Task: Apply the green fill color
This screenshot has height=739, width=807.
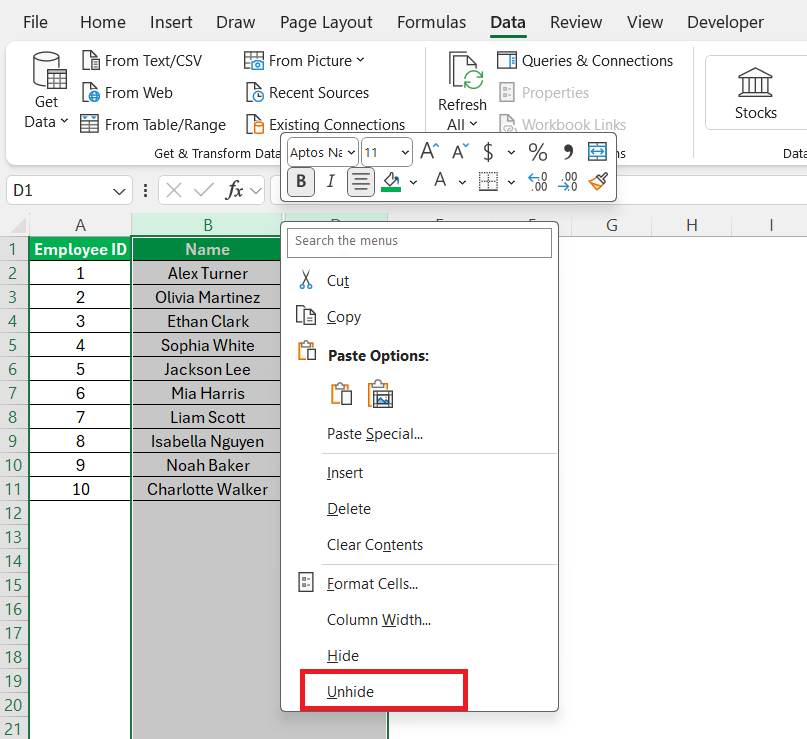Action: point(391,182)
